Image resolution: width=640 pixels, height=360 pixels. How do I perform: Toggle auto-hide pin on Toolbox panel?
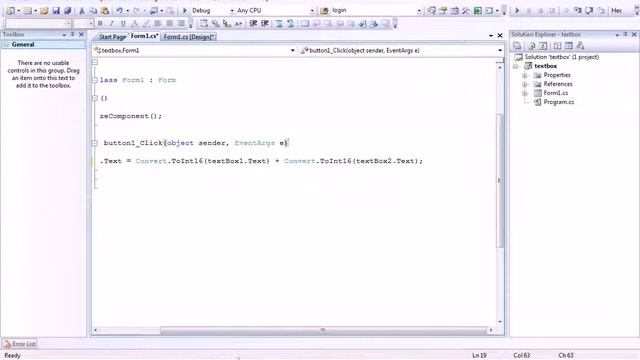[x=72, y=35]
